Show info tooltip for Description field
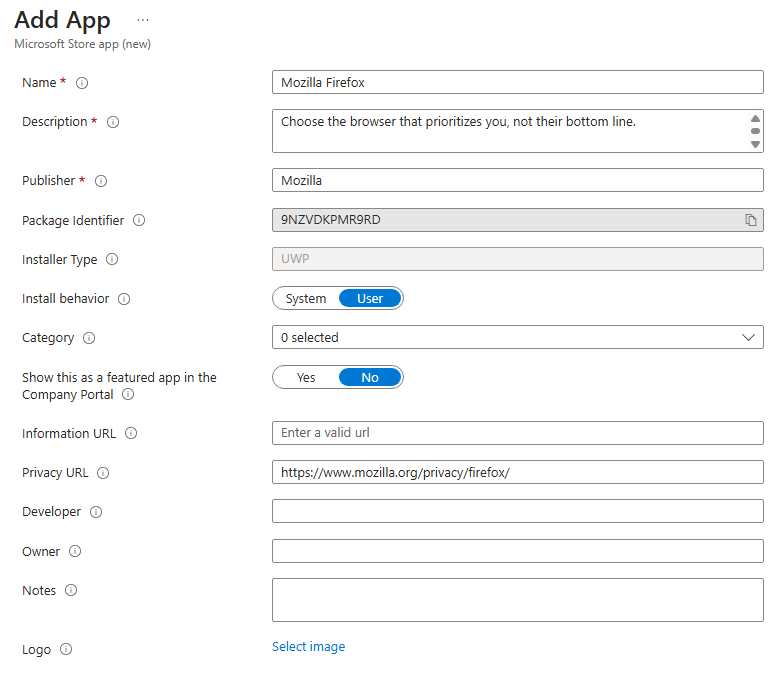The image size is (782, 673). click(113, 122)
